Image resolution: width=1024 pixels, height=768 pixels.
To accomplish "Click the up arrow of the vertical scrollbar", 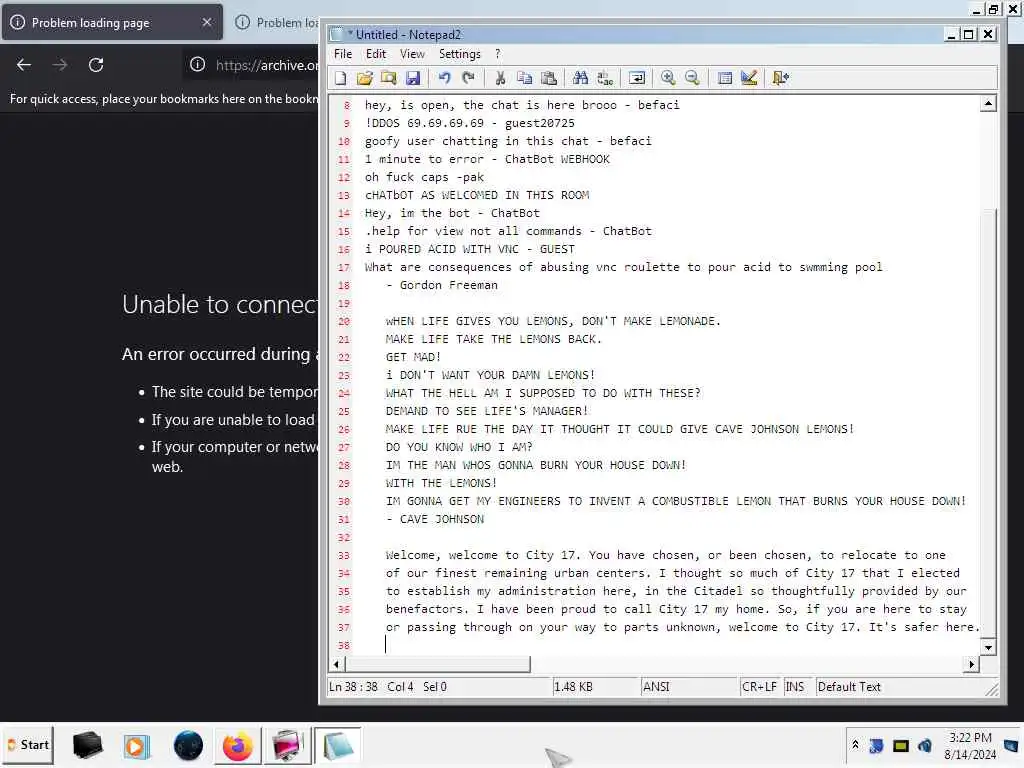I will 989,103.
